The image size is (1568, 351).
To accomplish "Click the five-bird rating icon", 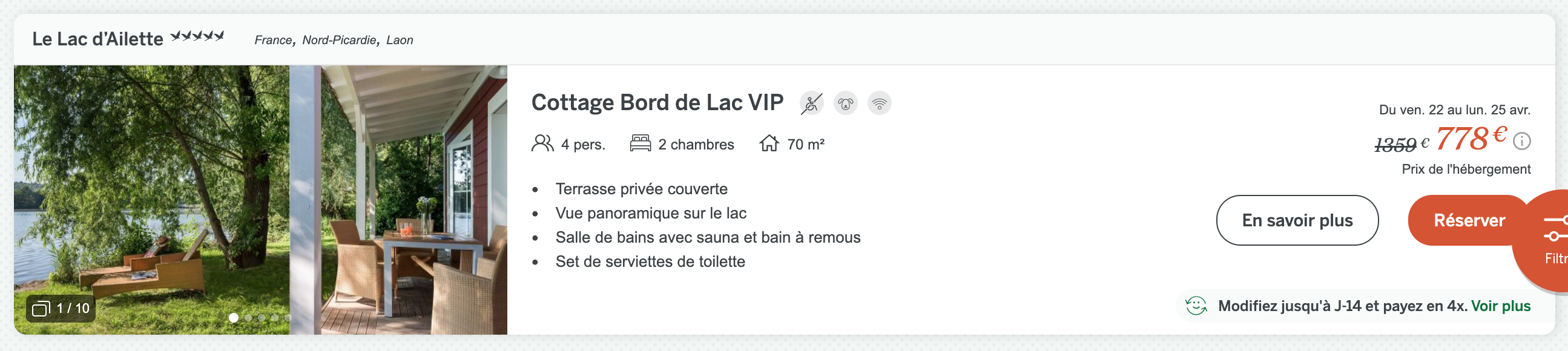I will coord(197,36).
